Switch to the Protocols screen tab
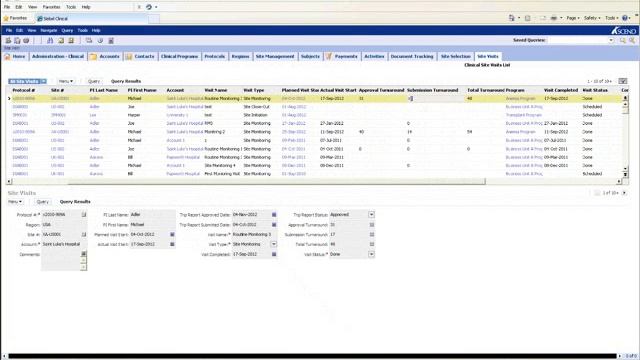 coord(215,56)
